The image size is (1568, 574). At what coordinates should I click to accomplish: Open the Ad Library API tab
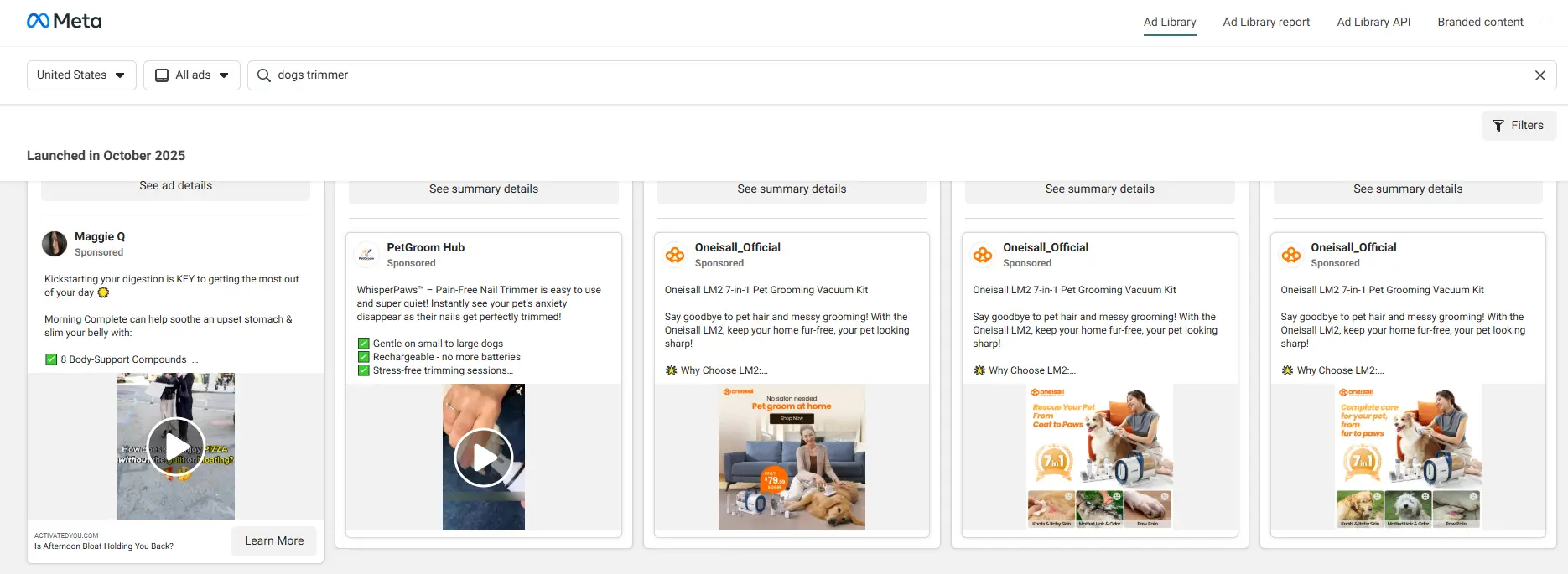(x=1373, y=23)
